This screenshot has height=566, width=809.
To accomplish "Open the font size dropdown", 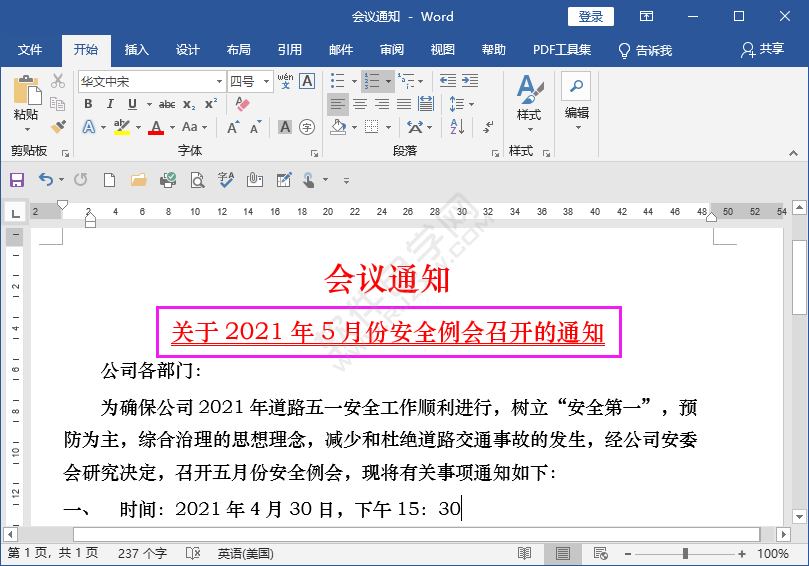I will 266,81.
